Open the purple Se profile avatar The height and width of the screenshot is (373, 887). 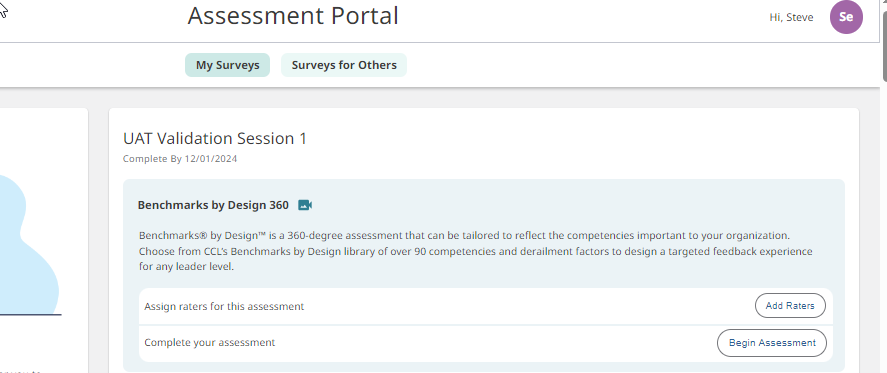(846, 17)
